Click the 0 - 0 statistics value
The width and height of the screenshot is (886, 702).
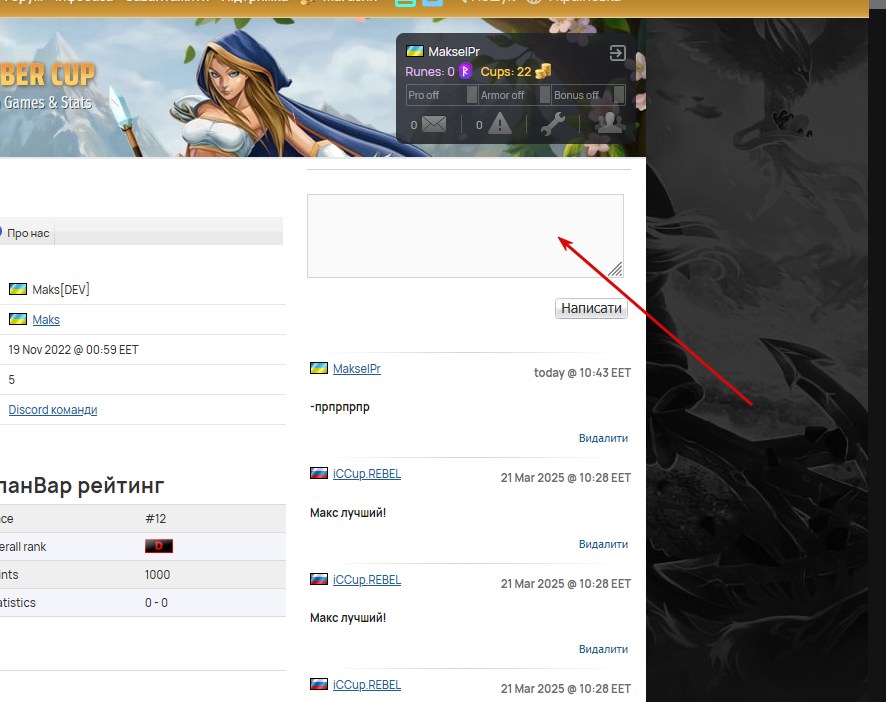pos(156,603)
